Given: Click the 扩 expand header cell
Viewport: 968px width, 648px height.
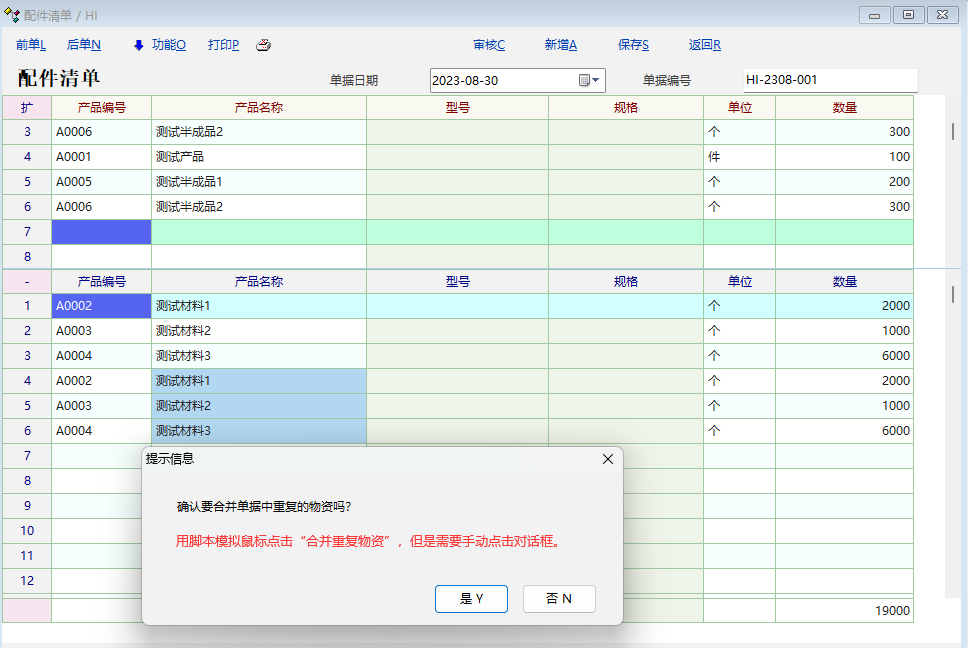Looking at the screenshot, I should pyautogui.click(x=27, y=108).
